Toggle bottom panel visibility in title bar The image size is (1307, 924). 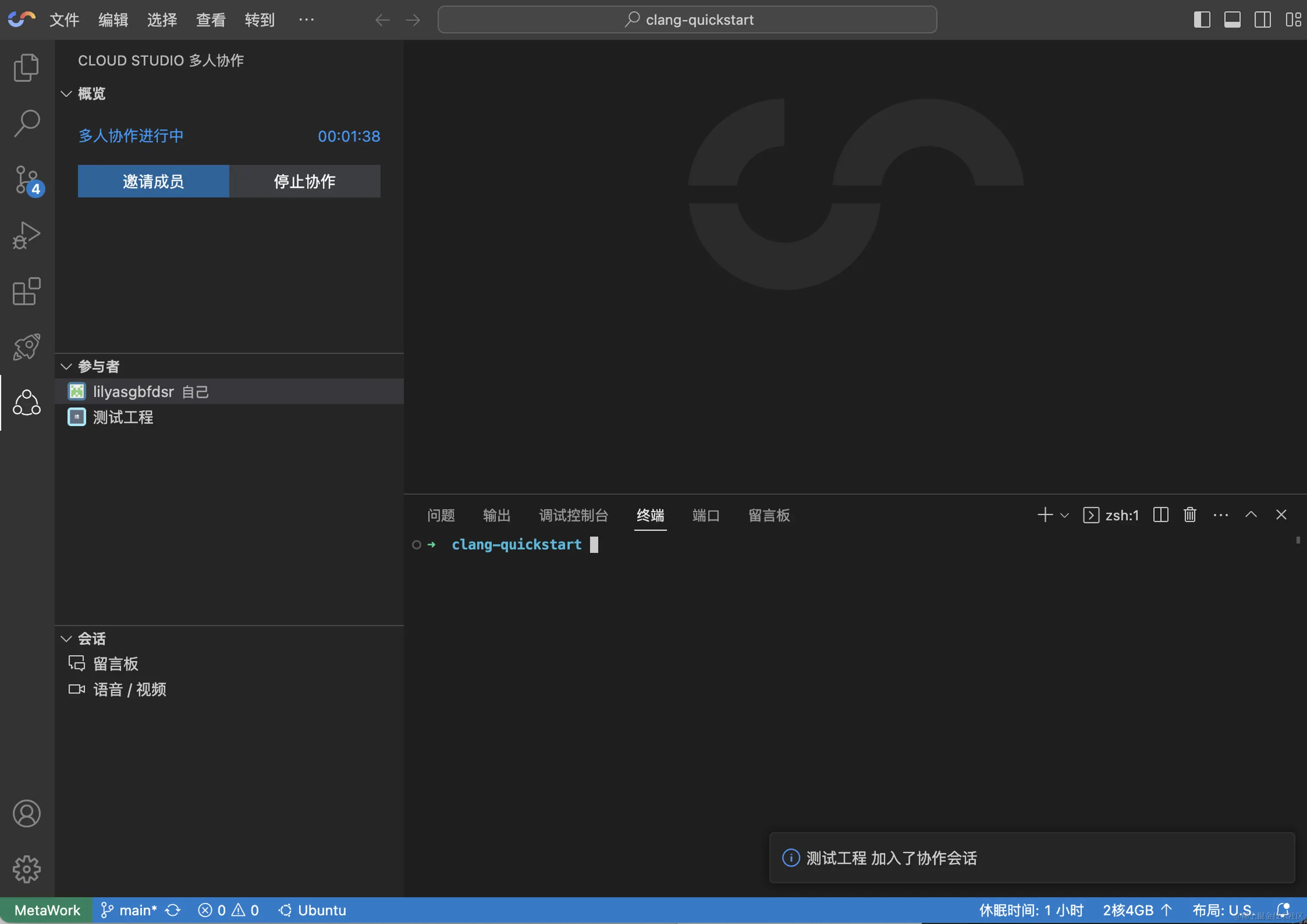1232,20
